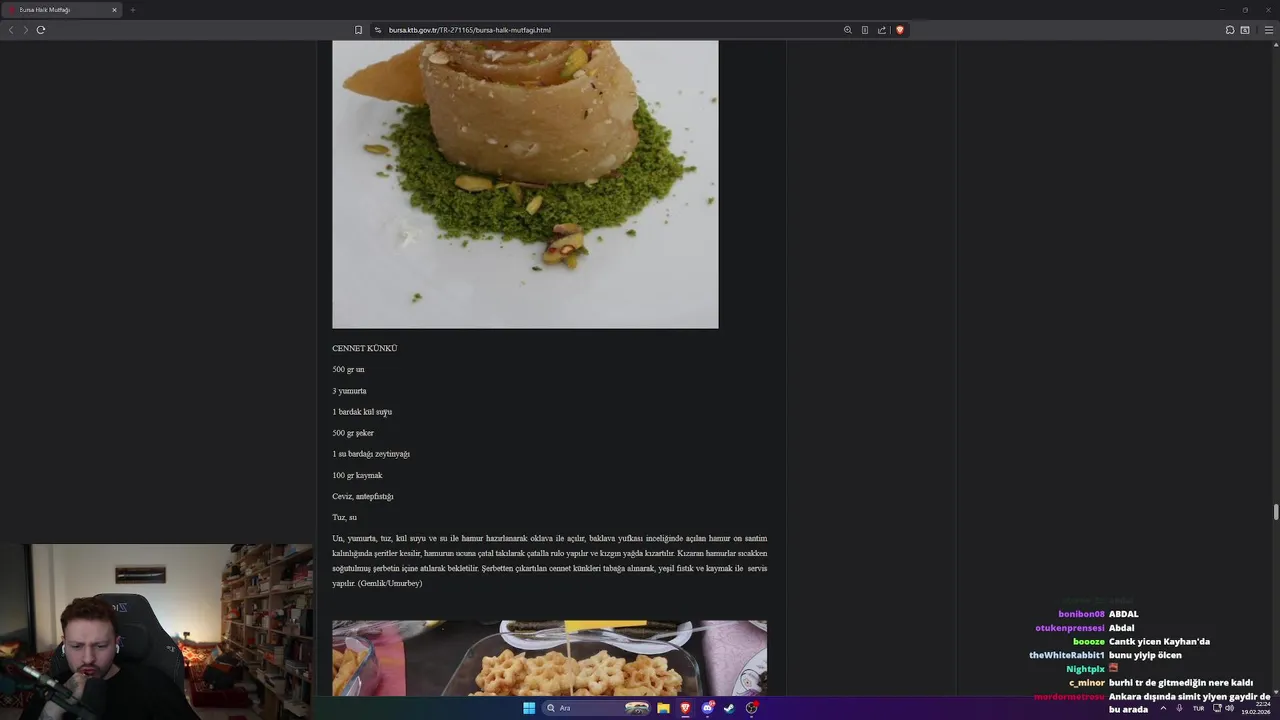
Task: Click the taskbar search box labeled Ara
Action: pos(596,708)
